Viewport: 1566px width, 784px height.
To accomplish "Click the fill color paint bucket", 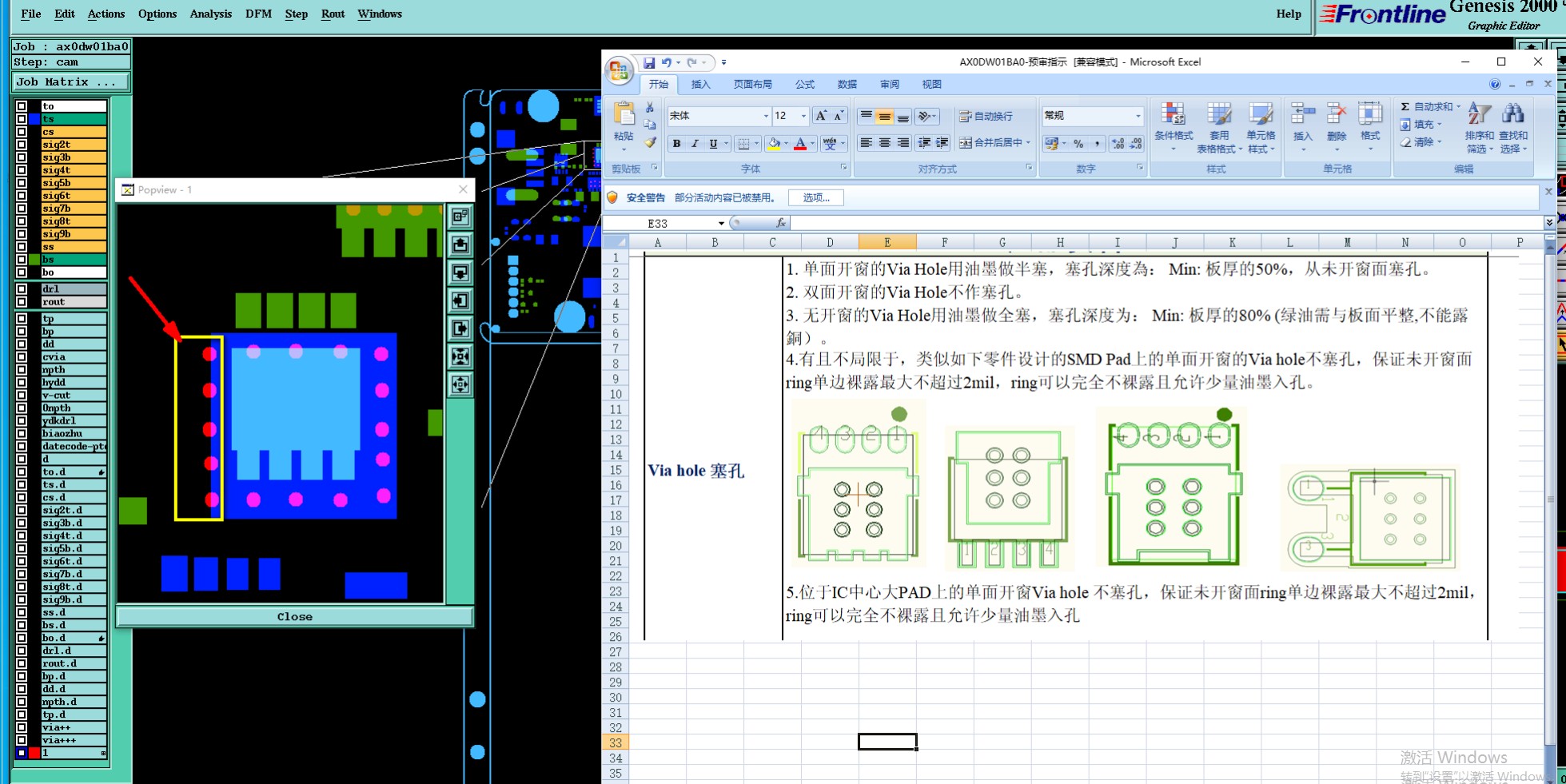I will point(773,144).
